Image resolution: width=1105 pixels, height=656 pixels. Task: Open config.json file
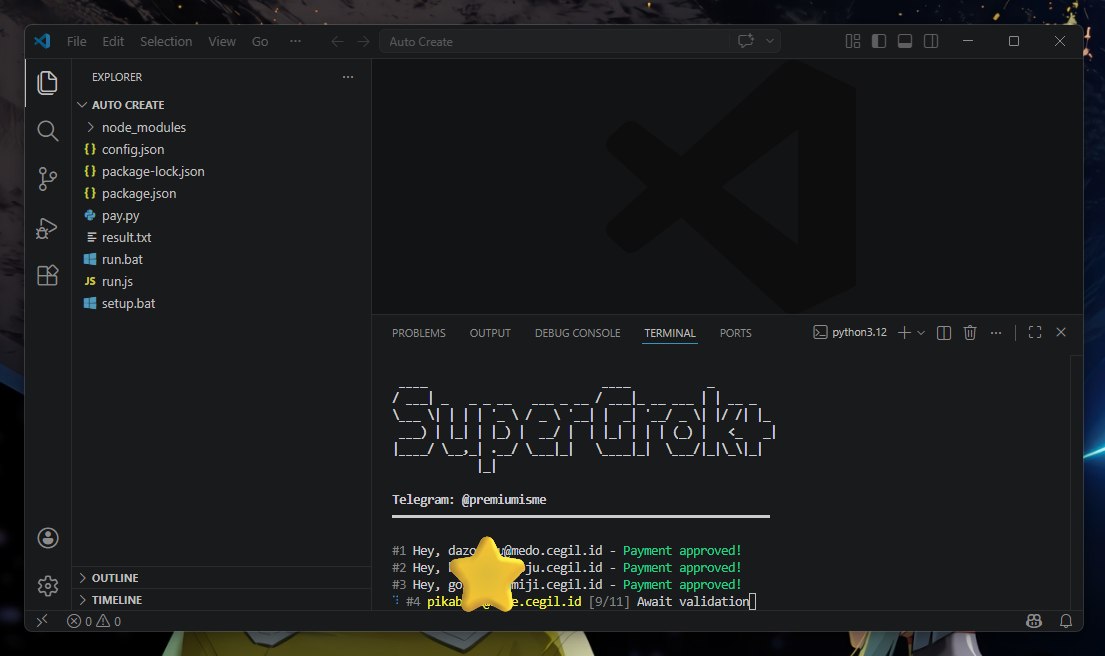click(221, 149)
